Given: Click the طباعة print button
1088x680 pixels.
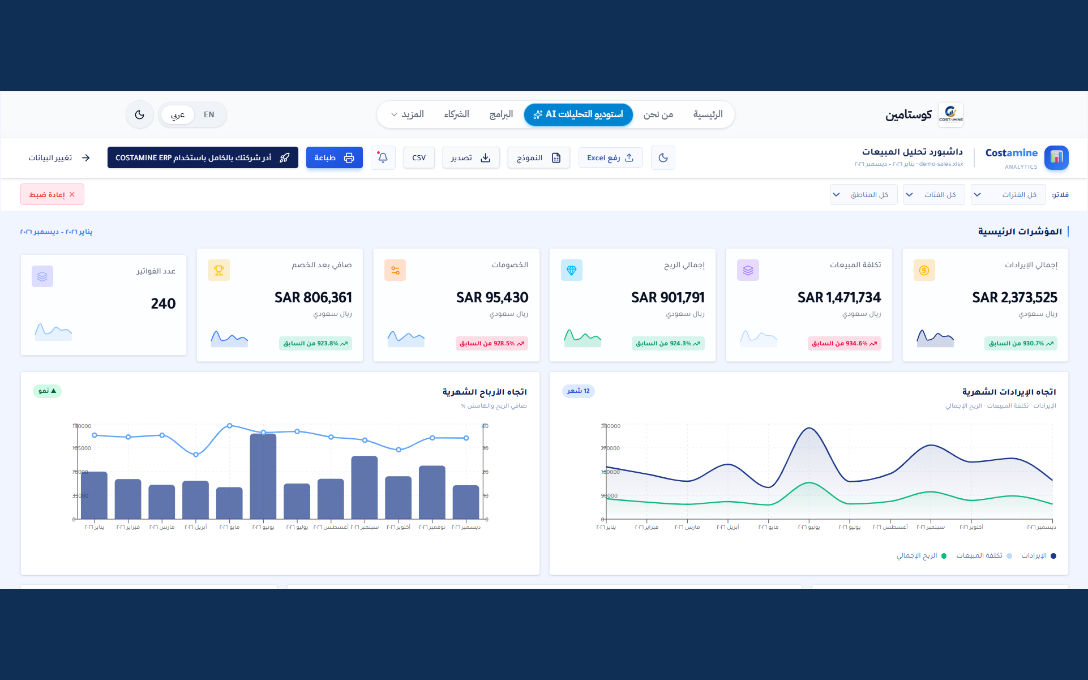Looking at the screenshot, I should pyautogui.click(x=334, y=158).
